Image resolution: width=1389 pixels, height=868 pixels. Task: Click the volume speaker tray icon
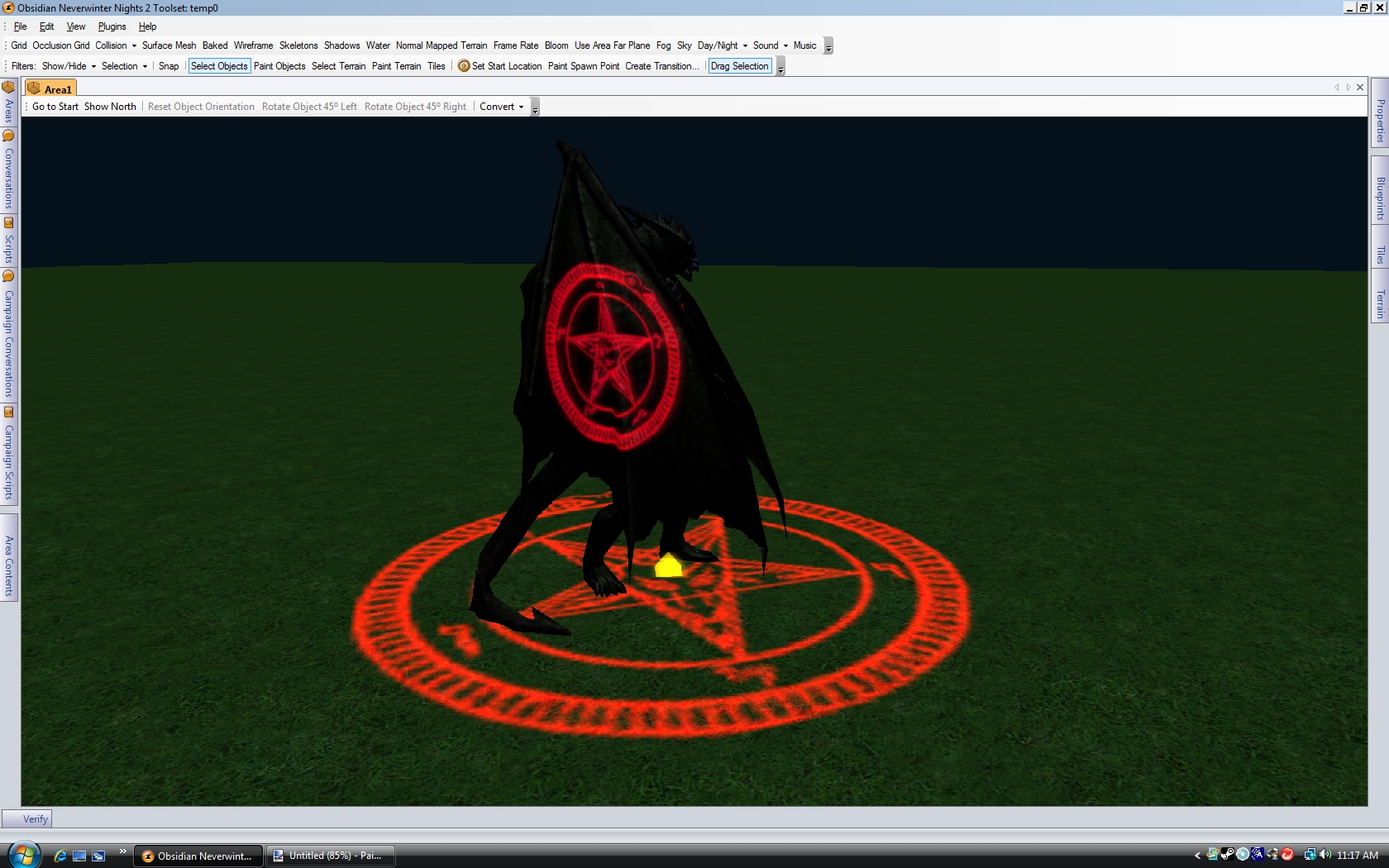[x=1325, y=855]
